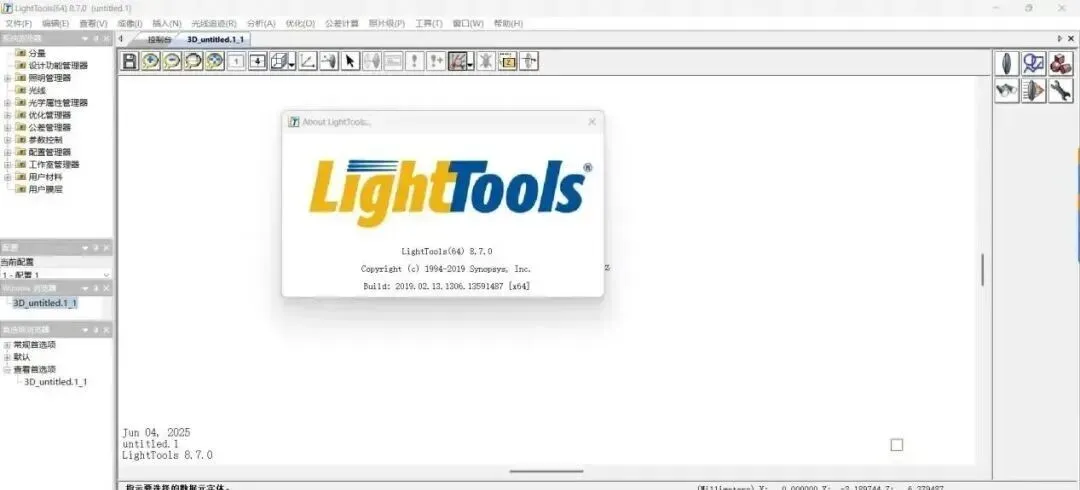Select the black arrow pointer tool

point(351,61)
